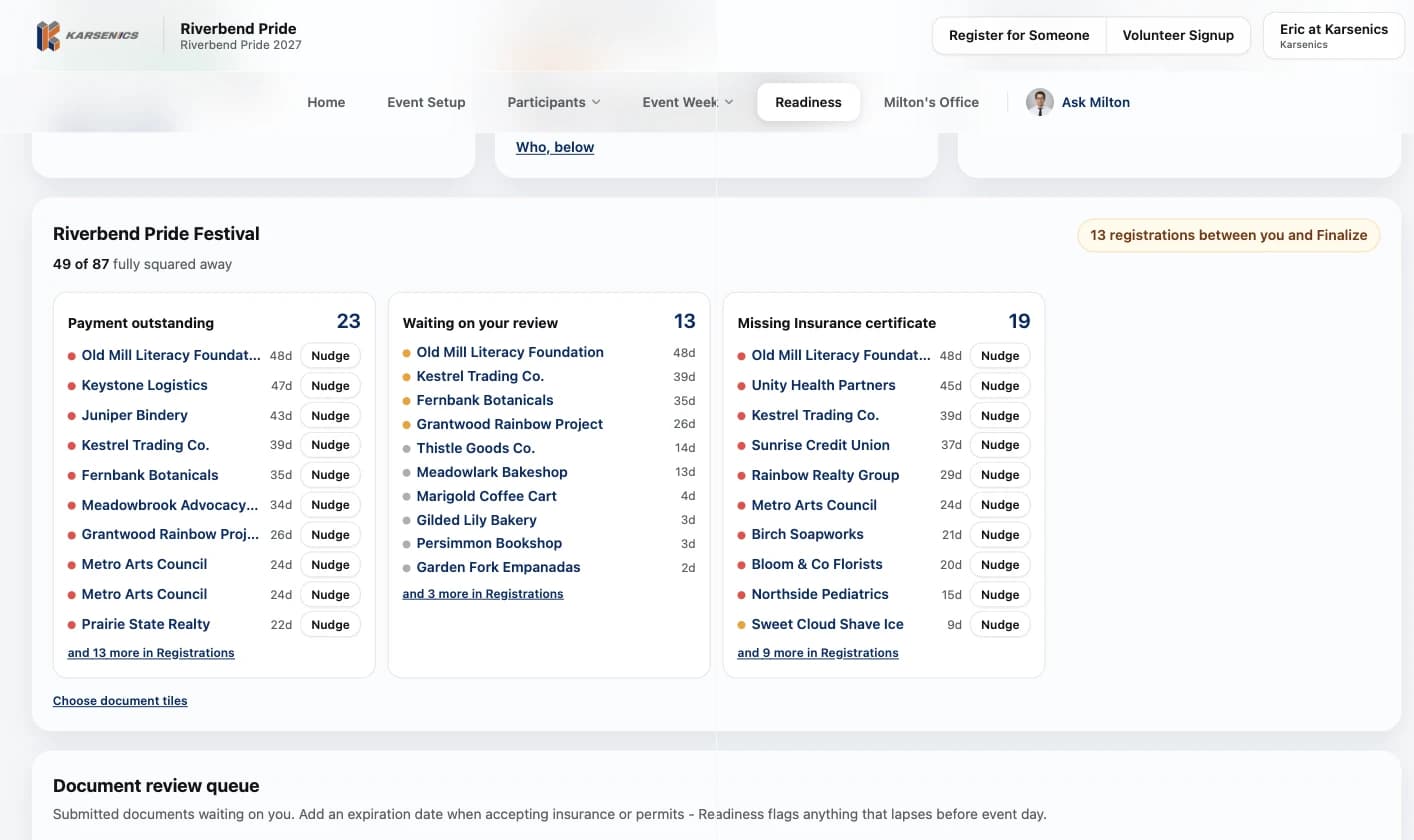Nudge Juniper Bindery about outstanding payment
1414x840 pixels.
coord(330,416)
